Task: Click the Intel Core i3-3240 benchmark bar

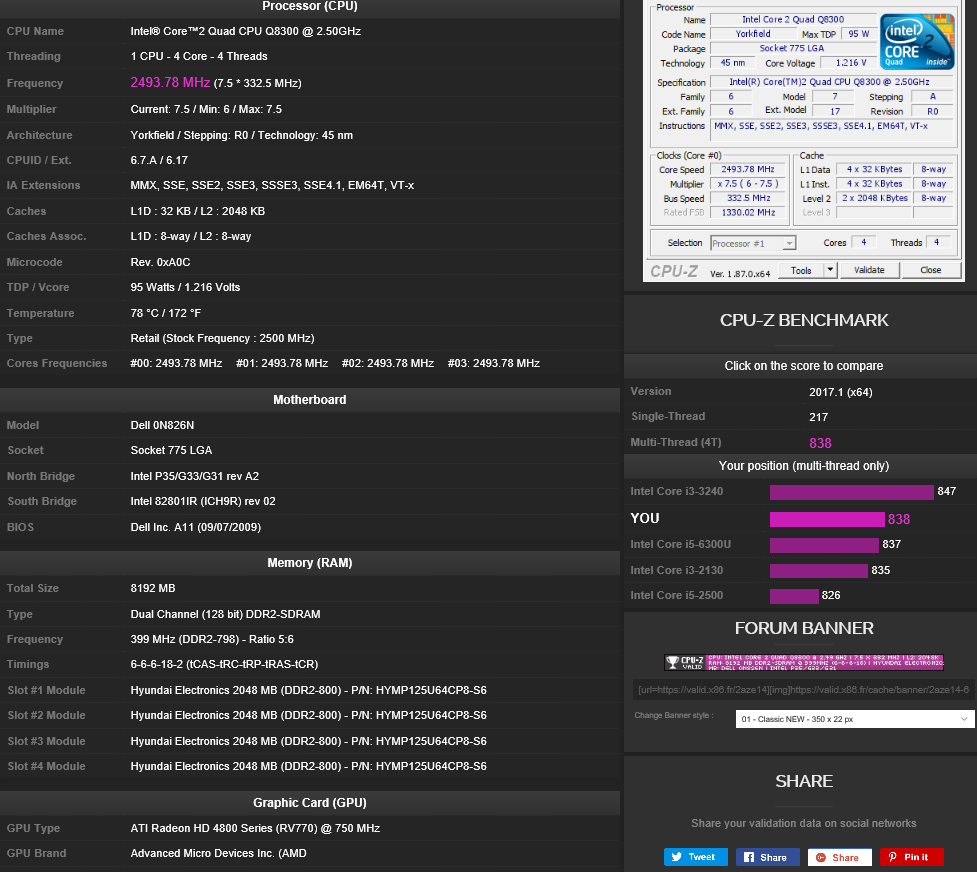Action: [x=852, y=492]
